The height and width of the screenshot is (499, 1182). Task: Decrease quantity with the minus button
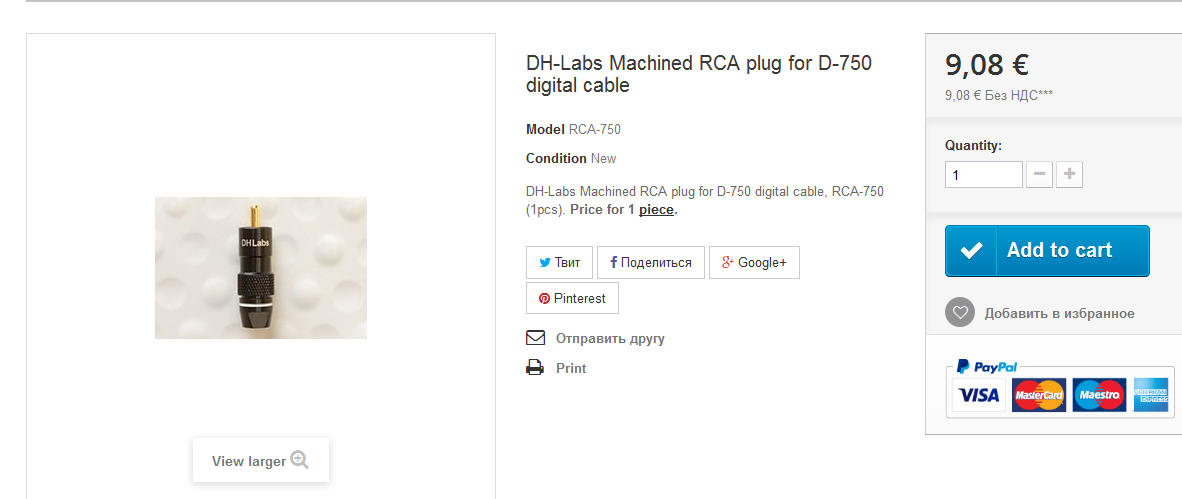click(1040, 175)
